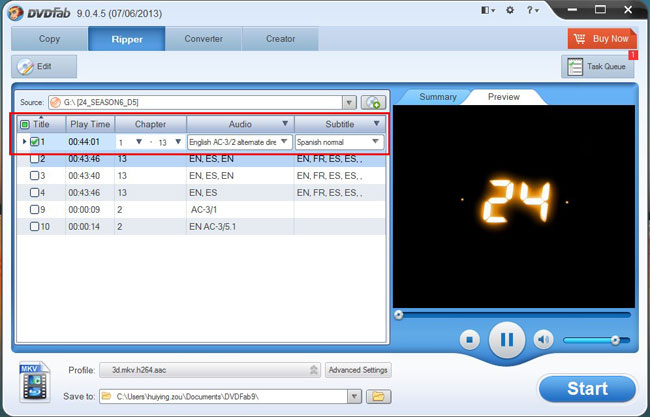Expand the title 1 row arrow
Viewport: 650px width, 417px height.
point(24,142)
